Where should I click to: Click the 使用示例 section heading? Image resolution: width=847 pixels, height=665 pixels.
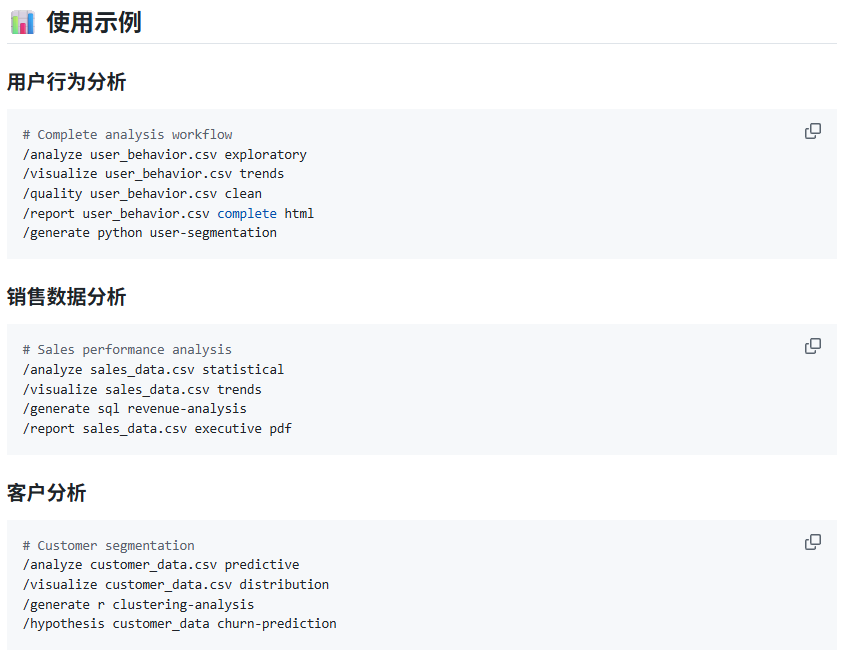pos(94,22)
